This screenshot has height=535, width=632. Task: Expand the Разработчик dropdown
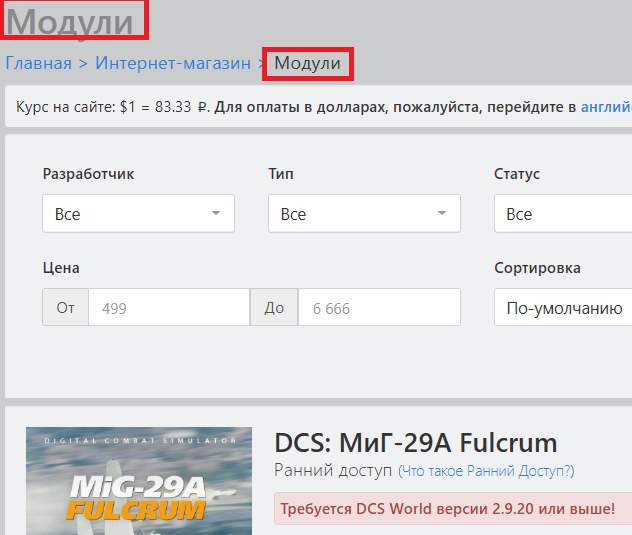click(138, 213)
